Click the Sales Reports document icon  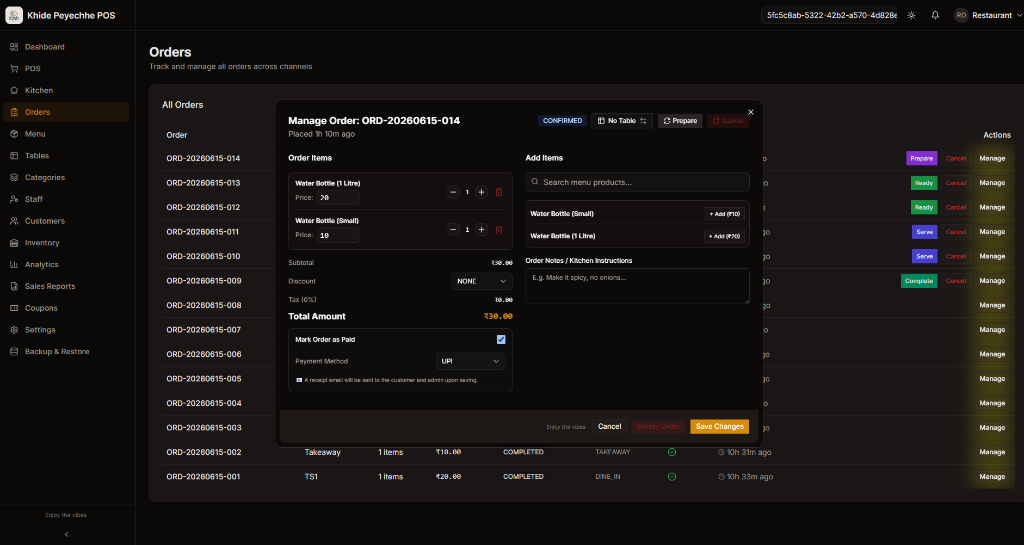[x=14, y=287]
